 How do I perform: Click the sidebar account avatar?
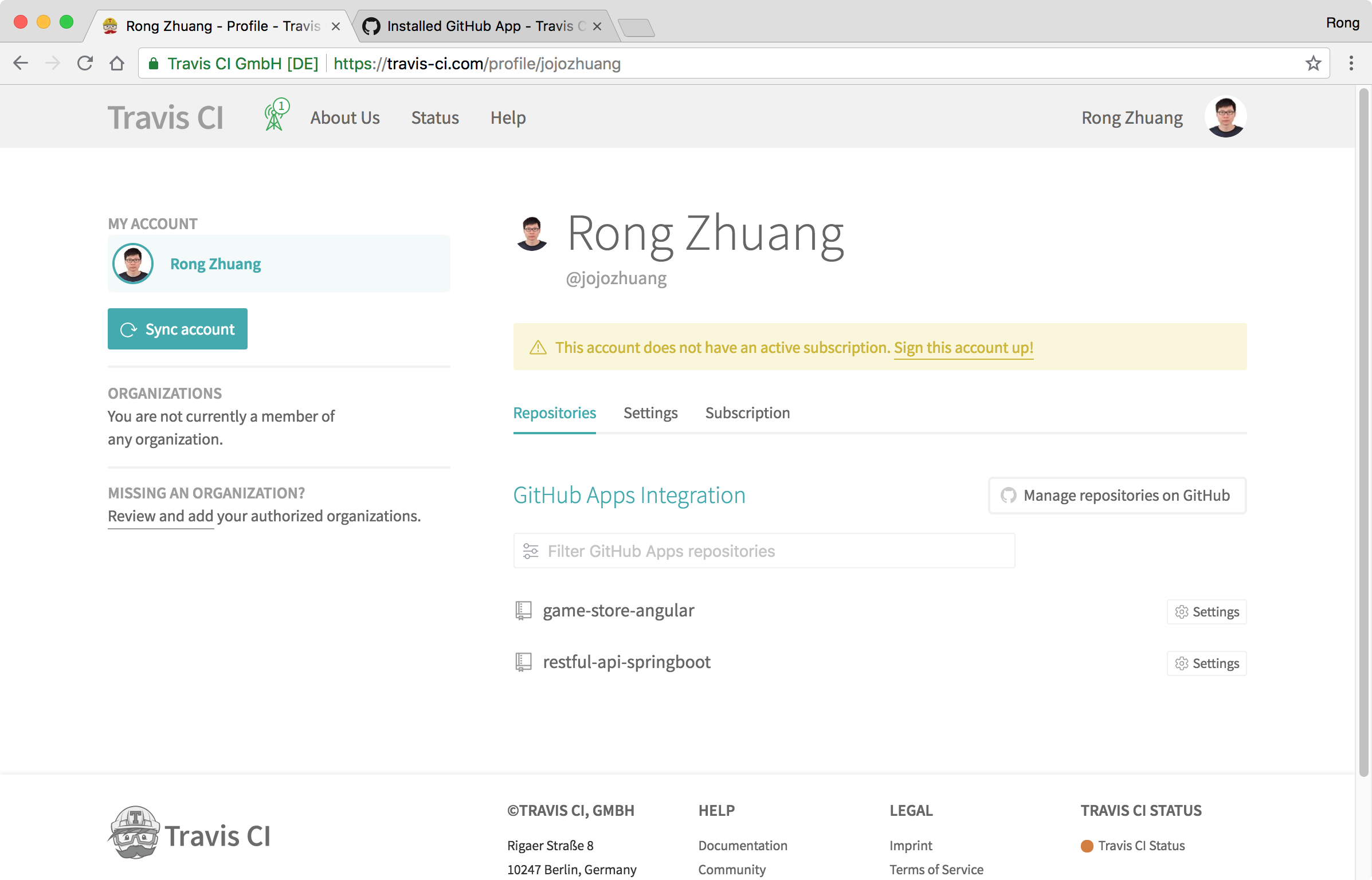point(133,264)
